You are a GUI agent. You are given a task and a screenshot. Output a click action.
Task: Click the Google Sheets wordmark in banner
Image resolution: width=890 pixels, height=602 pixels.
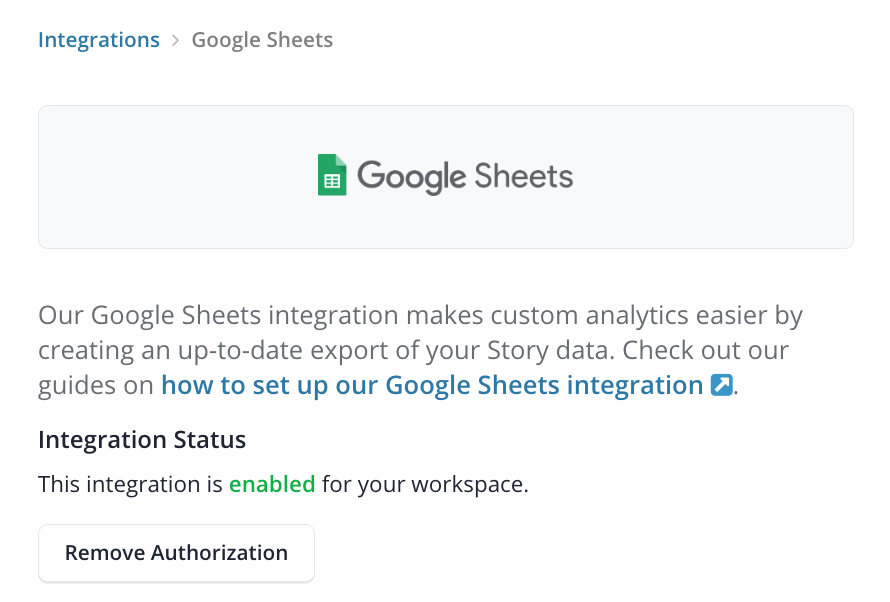[465, 176]
